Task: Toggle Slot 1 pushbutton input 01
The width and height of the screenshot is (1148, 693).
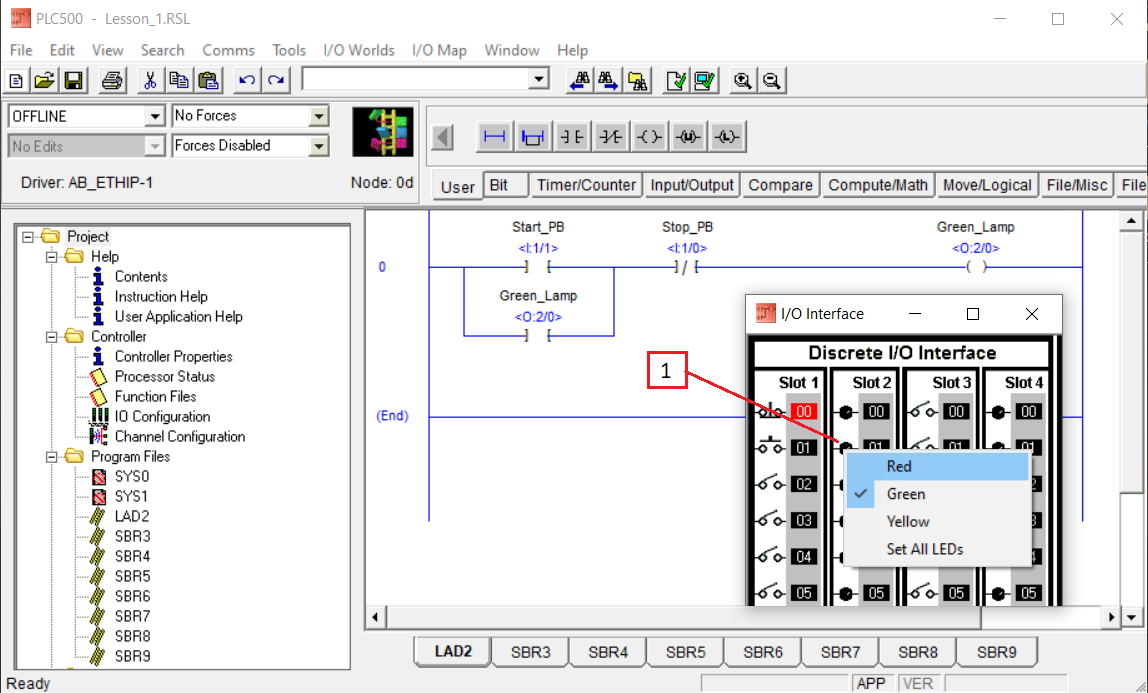Action: click(770, 447)
